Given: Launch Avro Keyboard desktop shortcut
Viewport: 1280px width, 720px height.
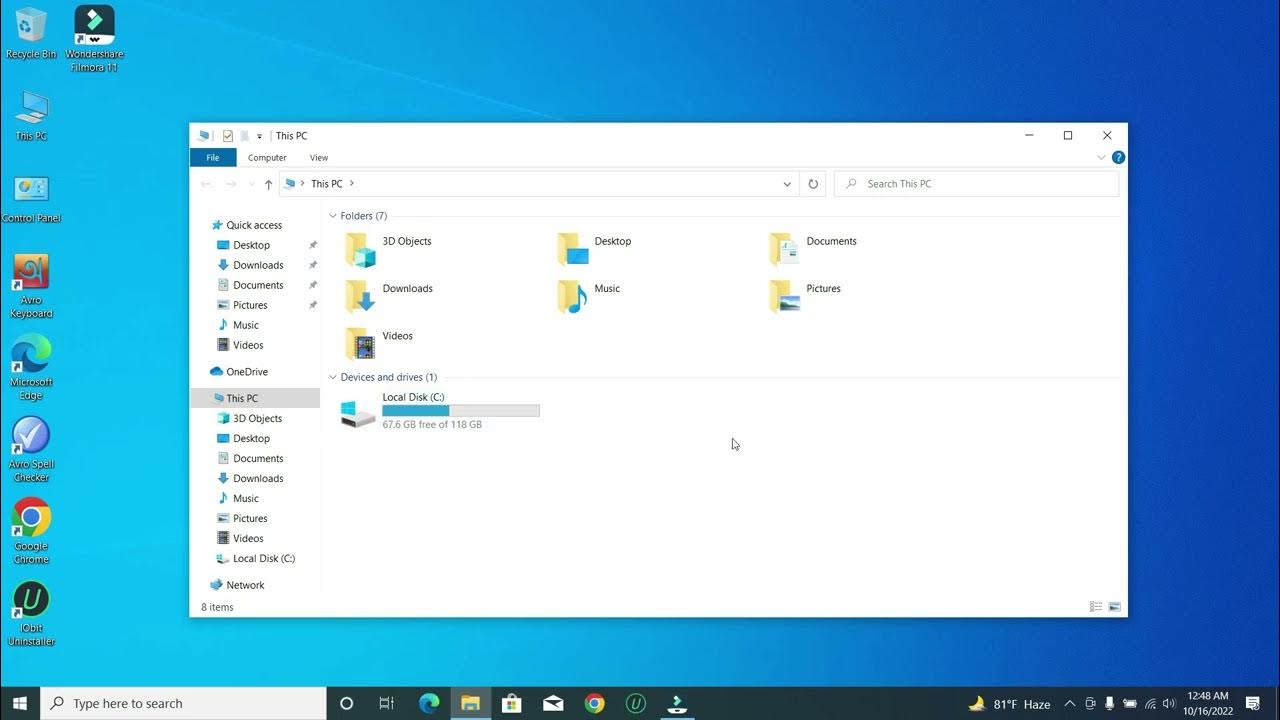Looking at the screenshot, I should point(31,287).
